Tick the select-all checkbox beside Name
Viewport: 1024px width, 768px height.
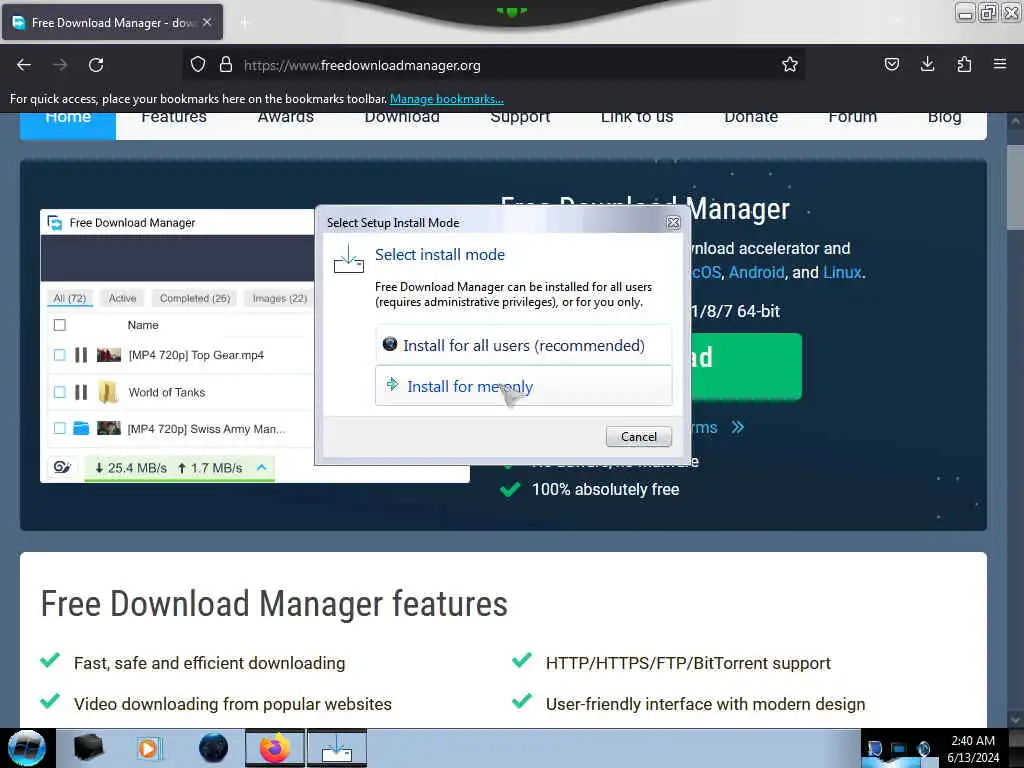pyautogui.click(x=59, y=325)
